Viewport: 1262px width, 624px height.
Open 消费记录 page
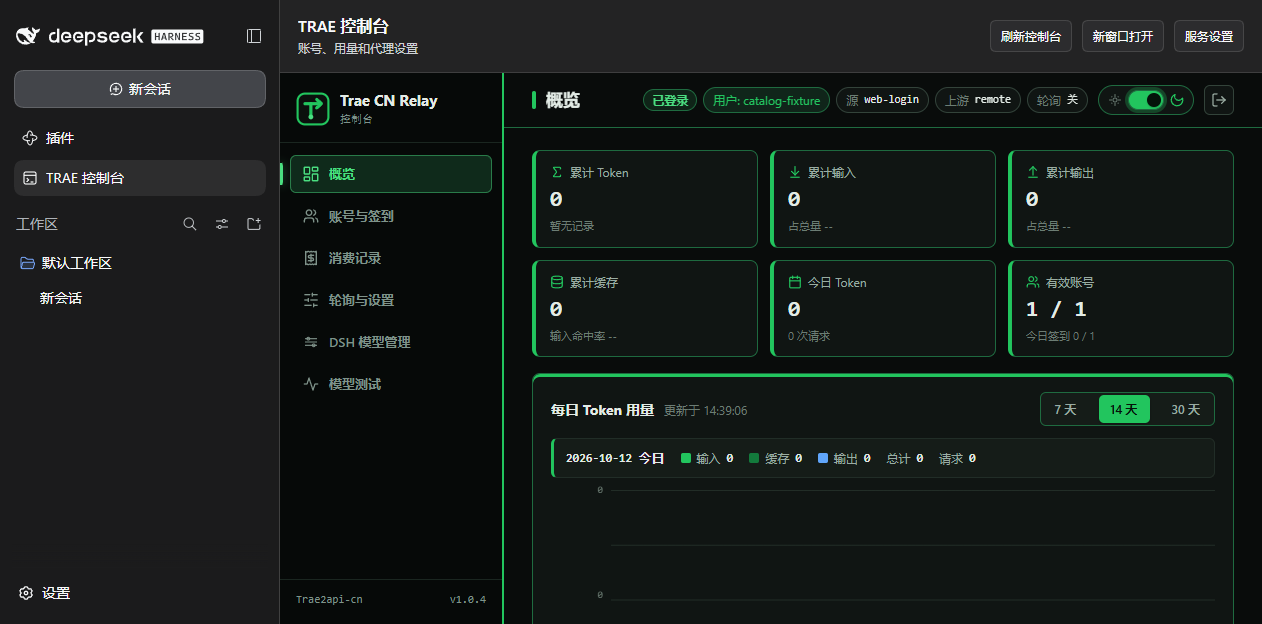coord(391,258)
